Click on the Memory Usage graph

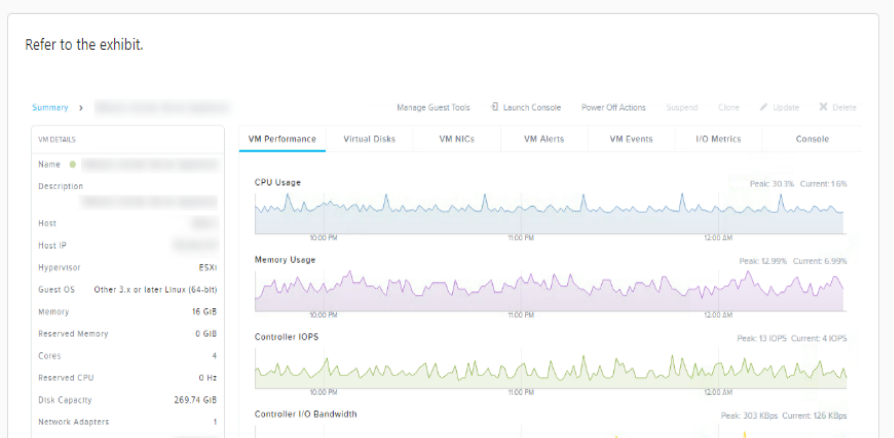tap(549, 291)
